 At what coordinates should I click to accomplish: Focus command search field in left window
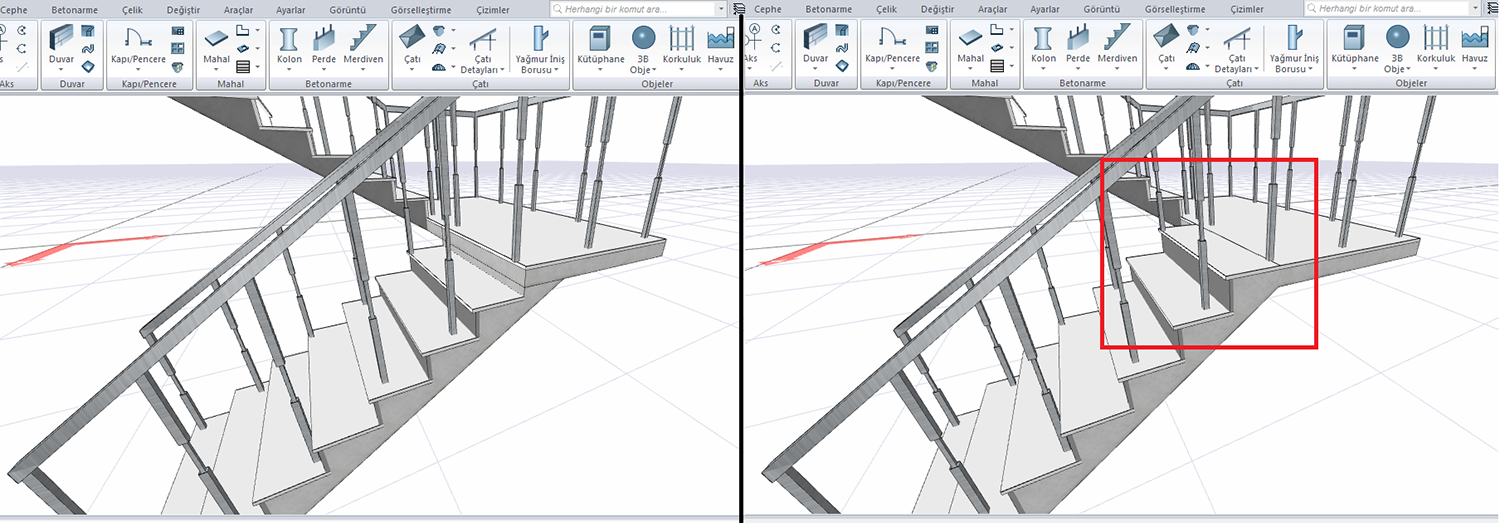(x=638, y=8)
